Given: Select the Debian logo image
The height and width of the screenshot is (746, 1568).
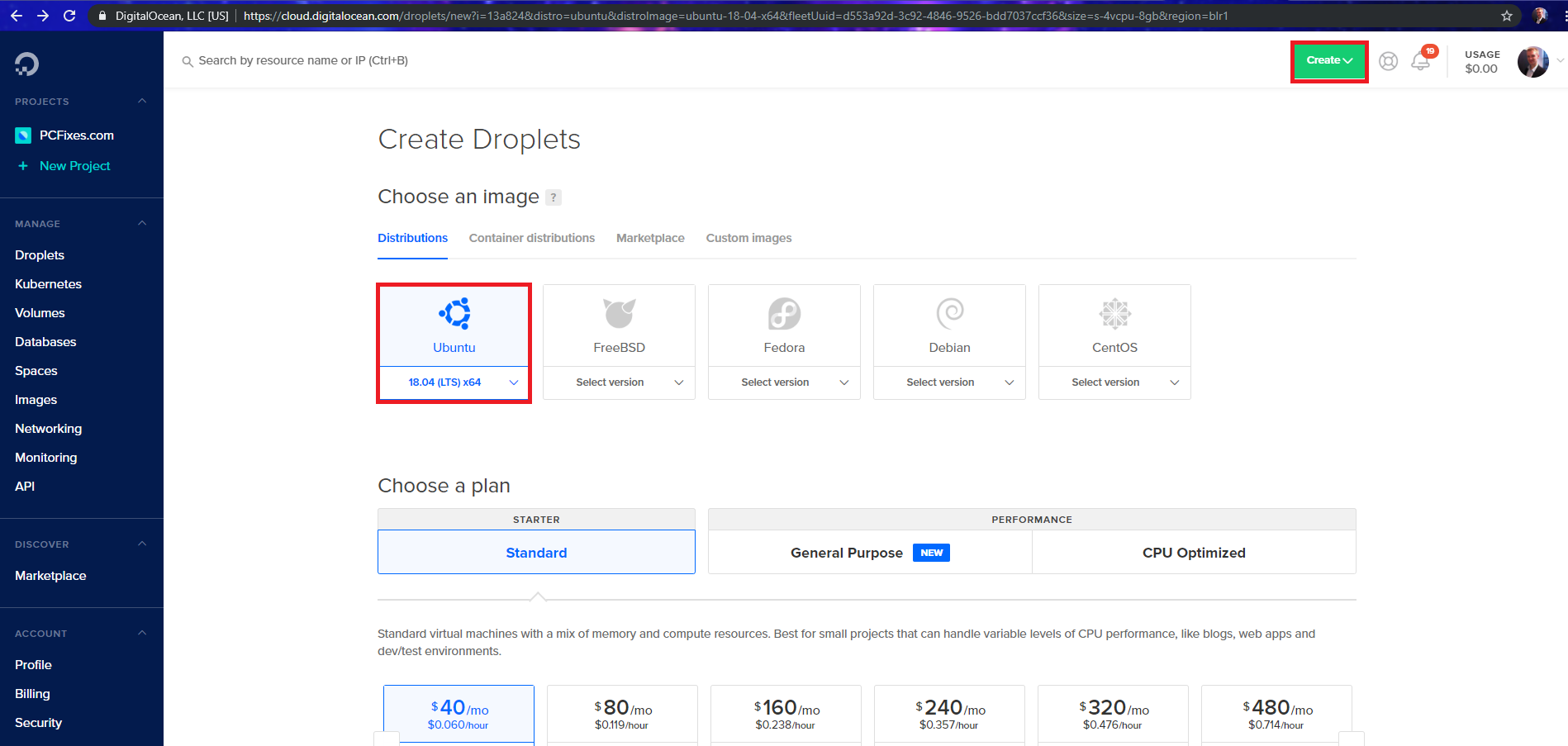Looking at the screenshot, I should [950, 313].
